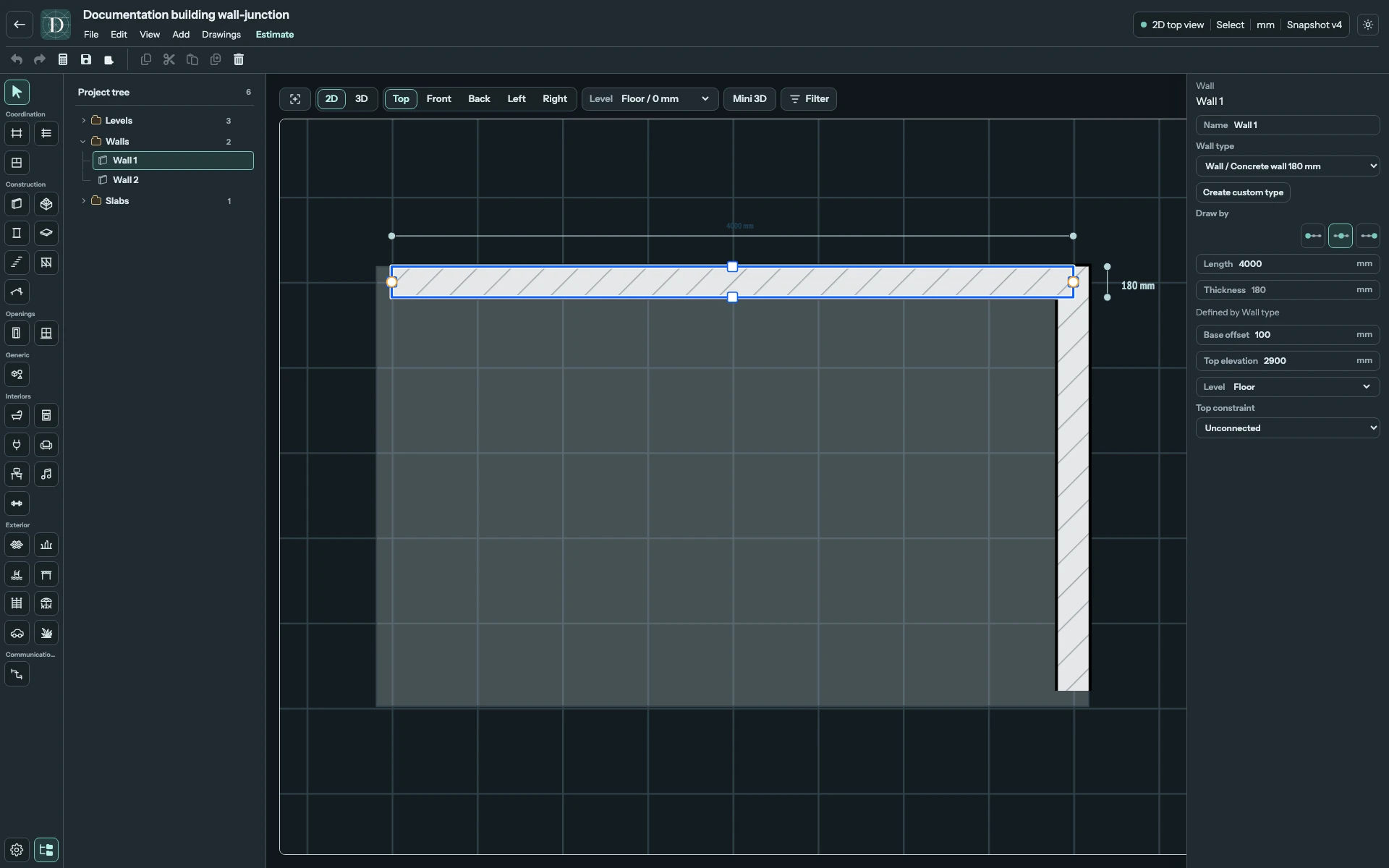Screen dimensions: 1389x868
Task: Click Create custom type button
Action: 1243,192
